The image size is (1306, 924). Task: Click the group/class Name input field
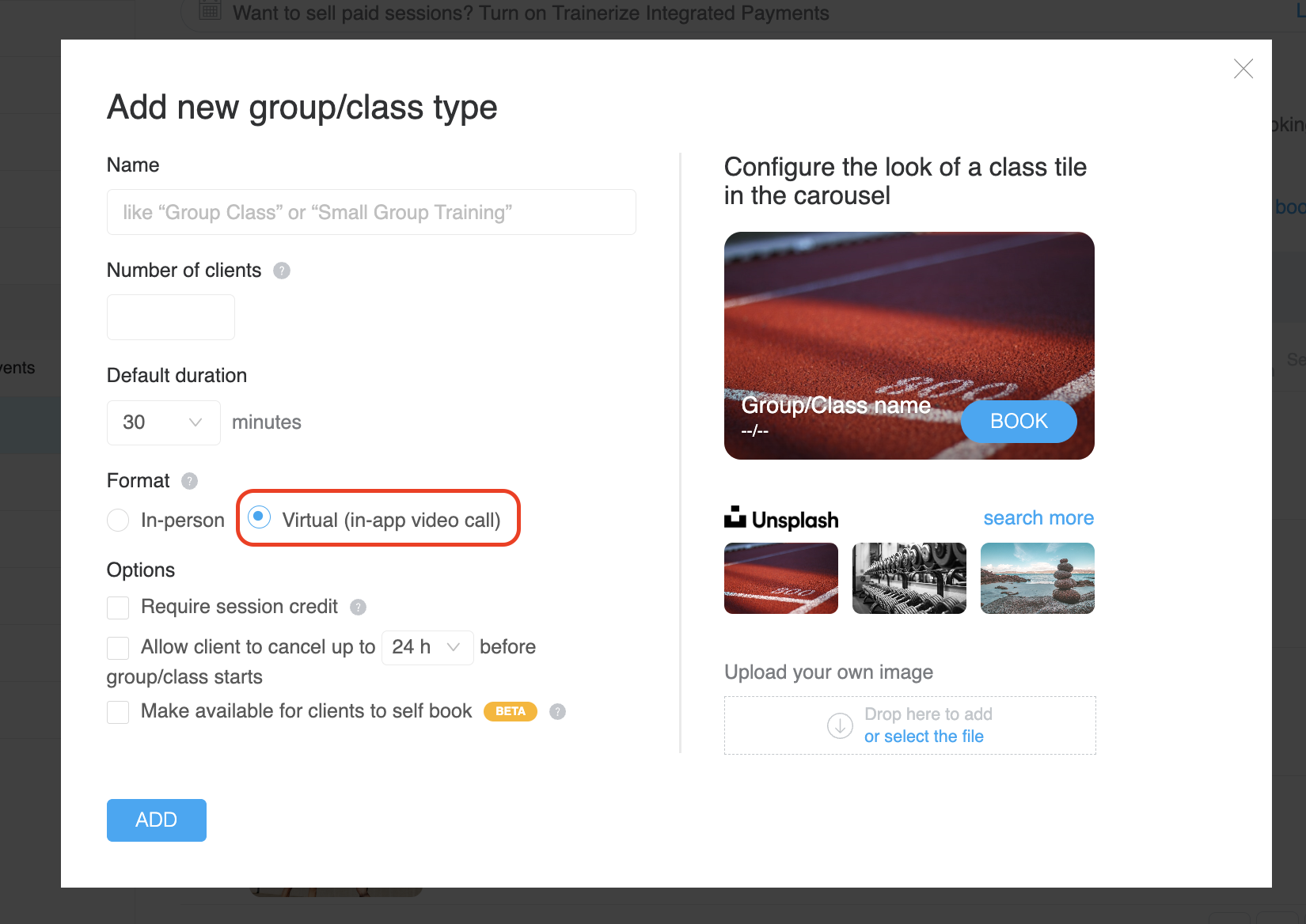click(x=371, y=212)
